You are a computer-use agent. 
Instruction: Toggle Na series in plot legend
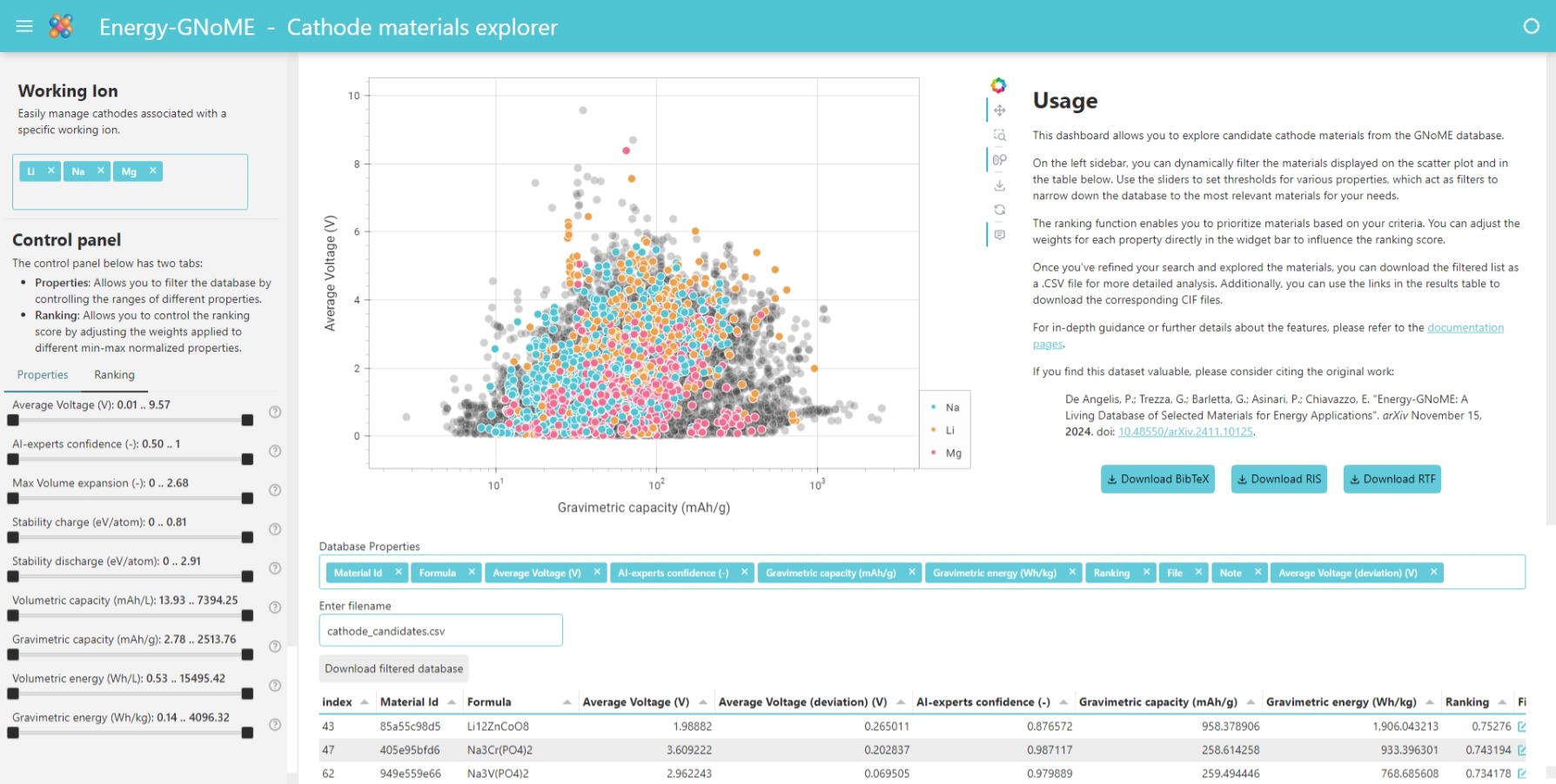point(945,407)
